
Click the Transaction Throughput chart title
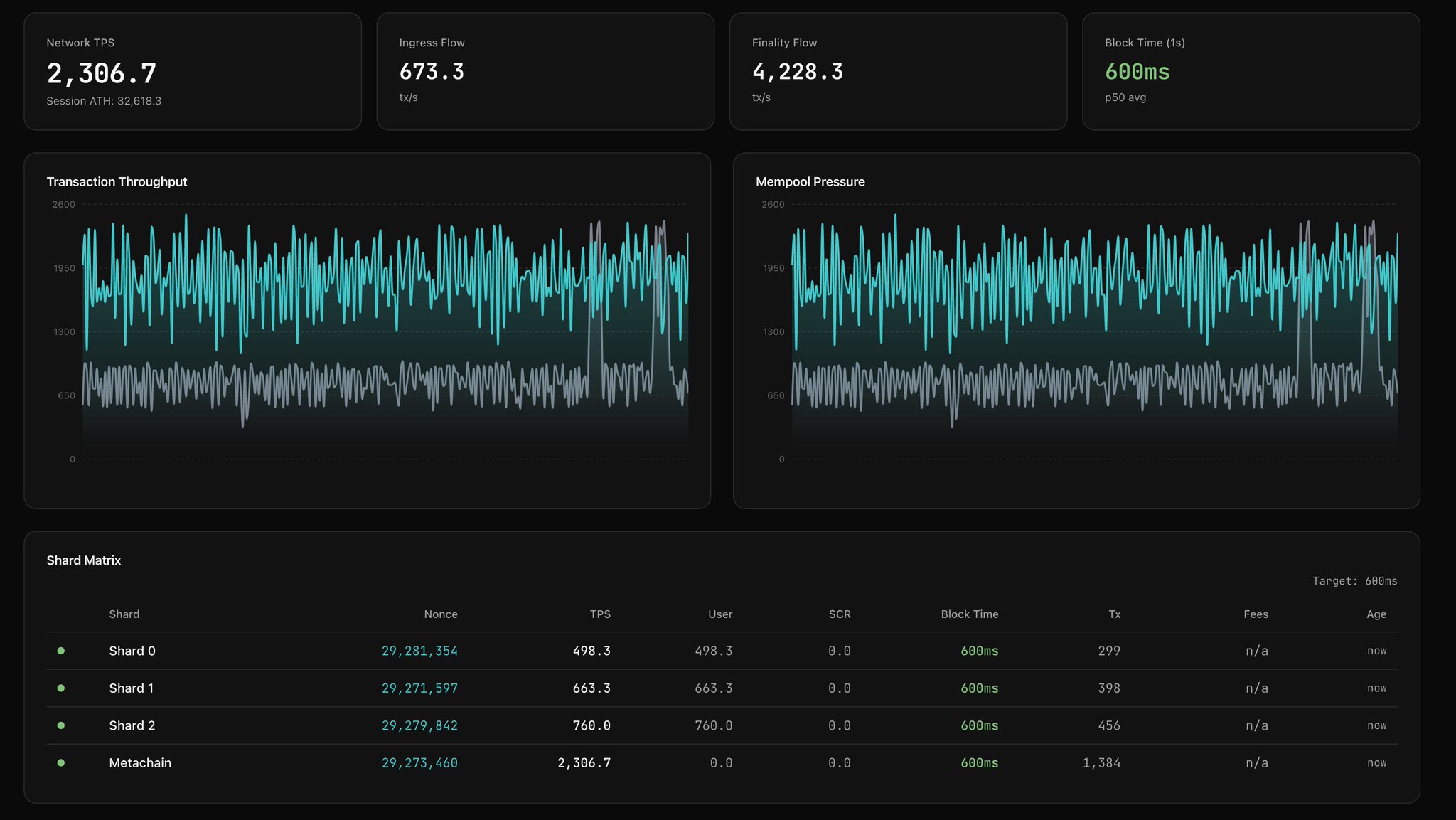coord(117,182)
